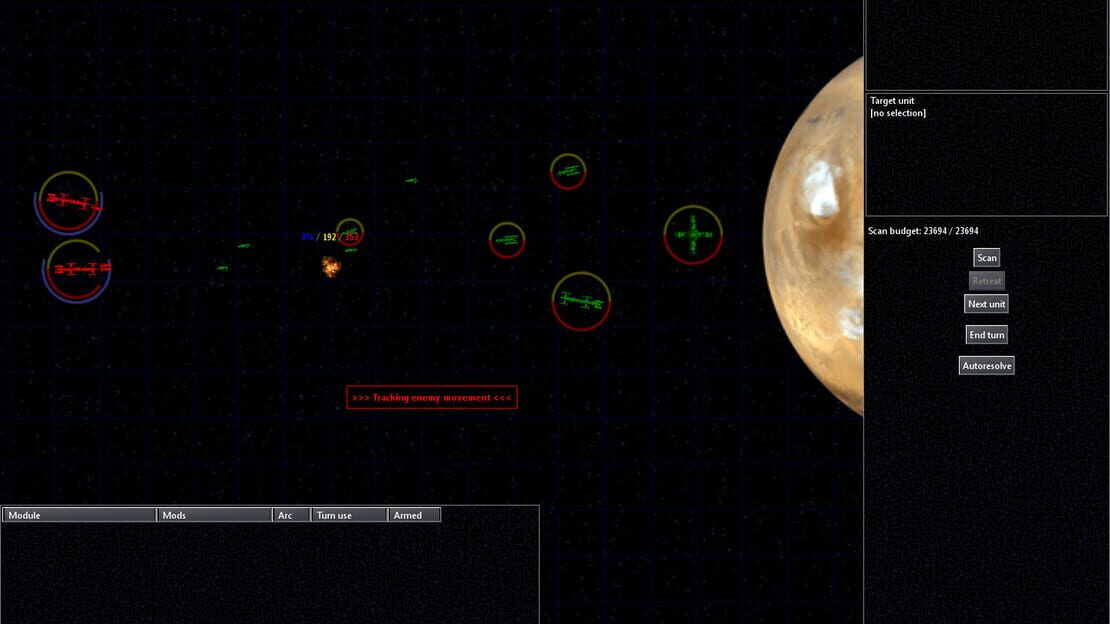The image size is (1110, 624).
Task: Select the small circled green ship beside 192 label
Action: [x=350, y=232]
